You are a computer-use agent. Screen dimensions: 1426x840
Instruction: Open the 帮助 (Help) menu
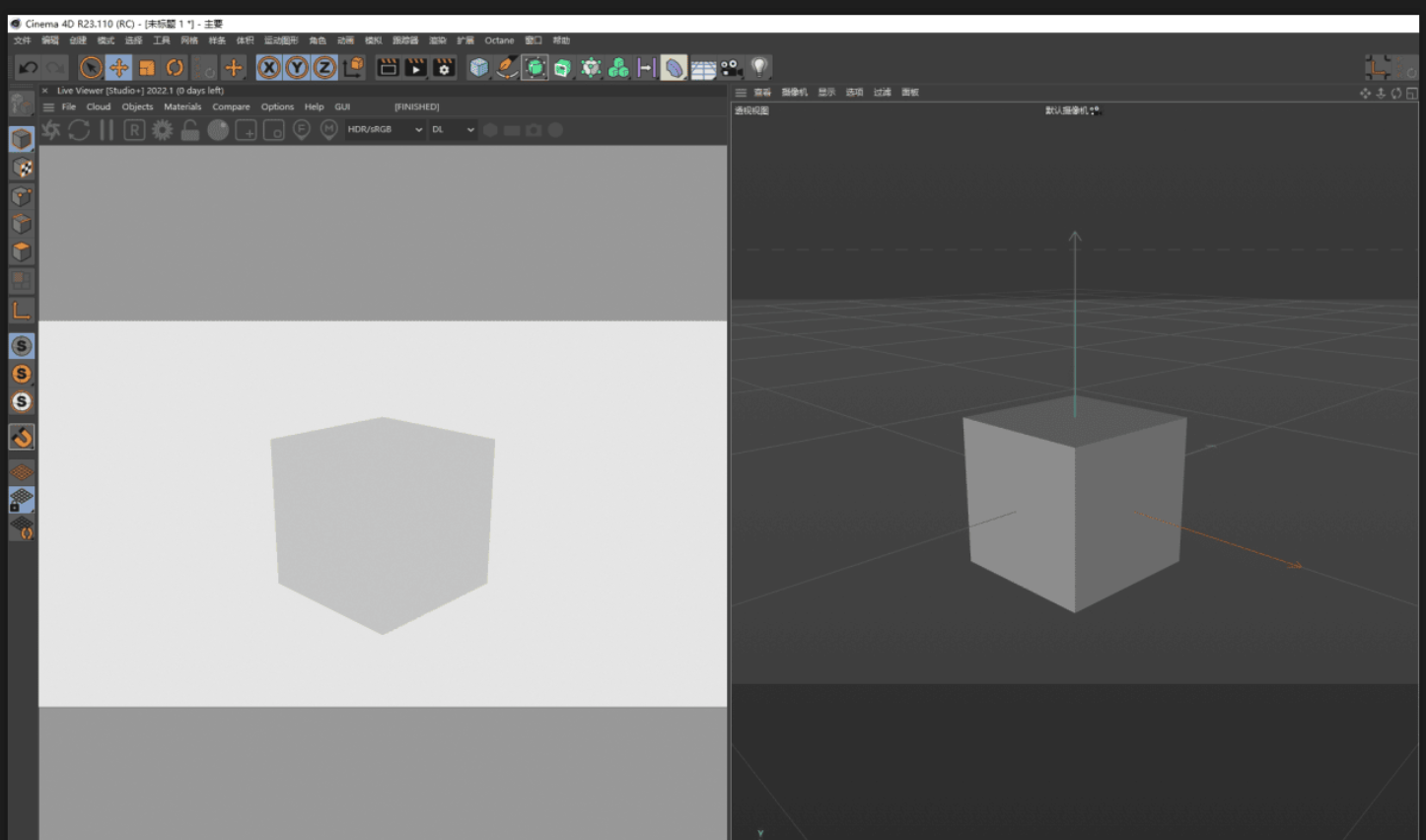pyautogui.click(x=561, y=40)
